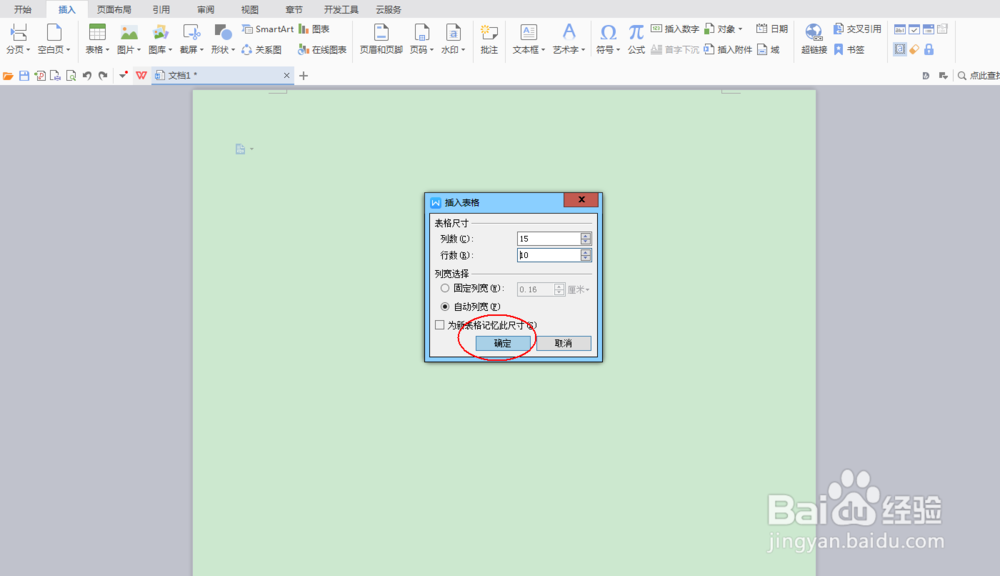Click the 公式 pi formula icon
The width and height of the screenshot is (1000, 576).
coord(636,33)
